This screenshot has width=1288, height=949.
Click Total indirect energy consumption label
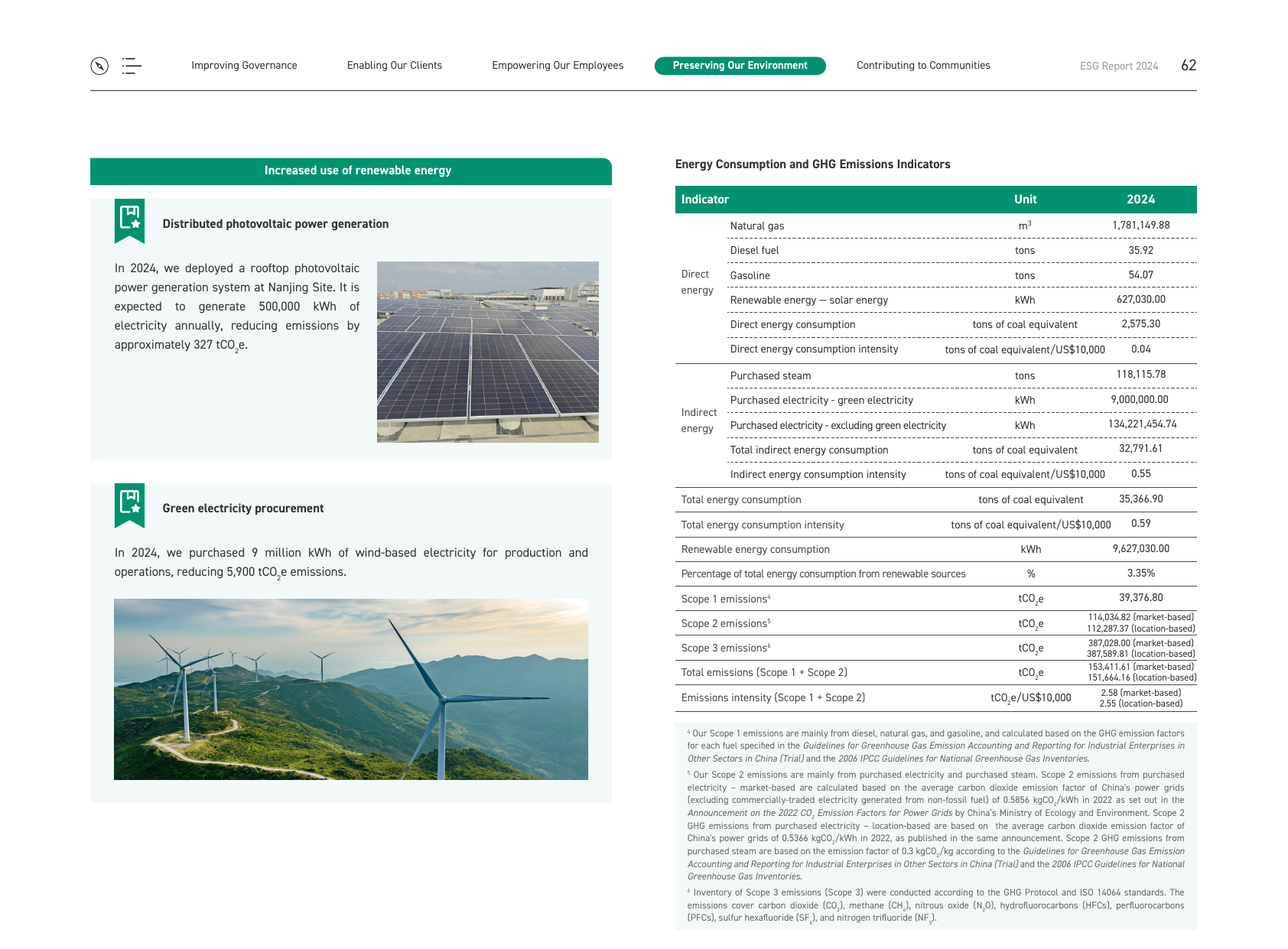[x=809, y=450]
